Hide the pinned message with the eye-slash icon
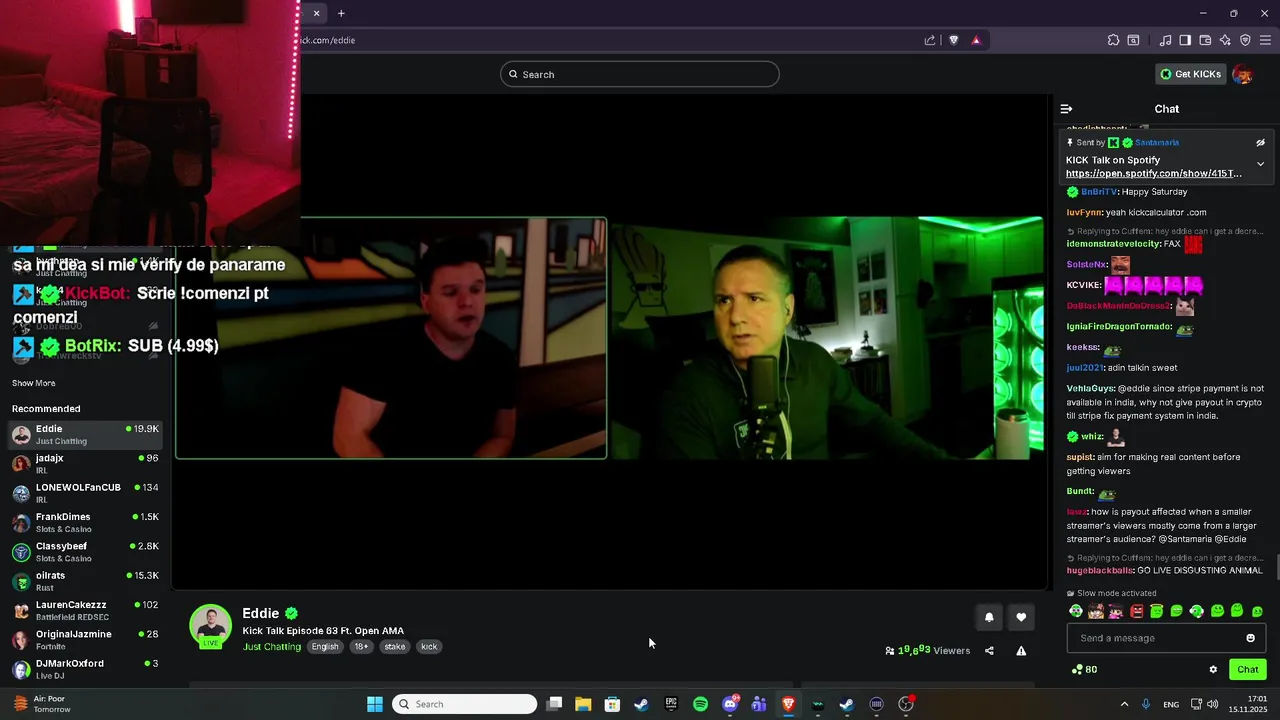The width and height of the screenshot is (1280, 720). [x=1260, y=143]
